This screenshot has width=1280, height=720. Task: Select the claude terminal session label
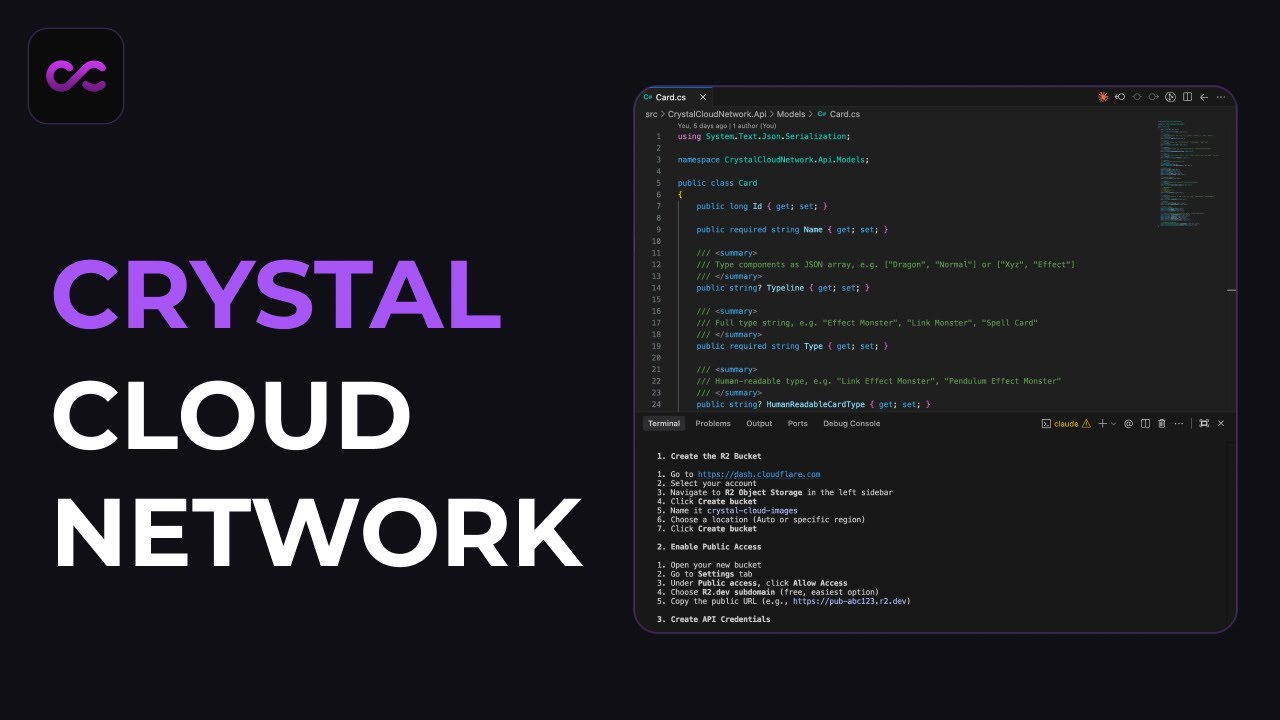pyautogui.click(x=1066, y=424)
